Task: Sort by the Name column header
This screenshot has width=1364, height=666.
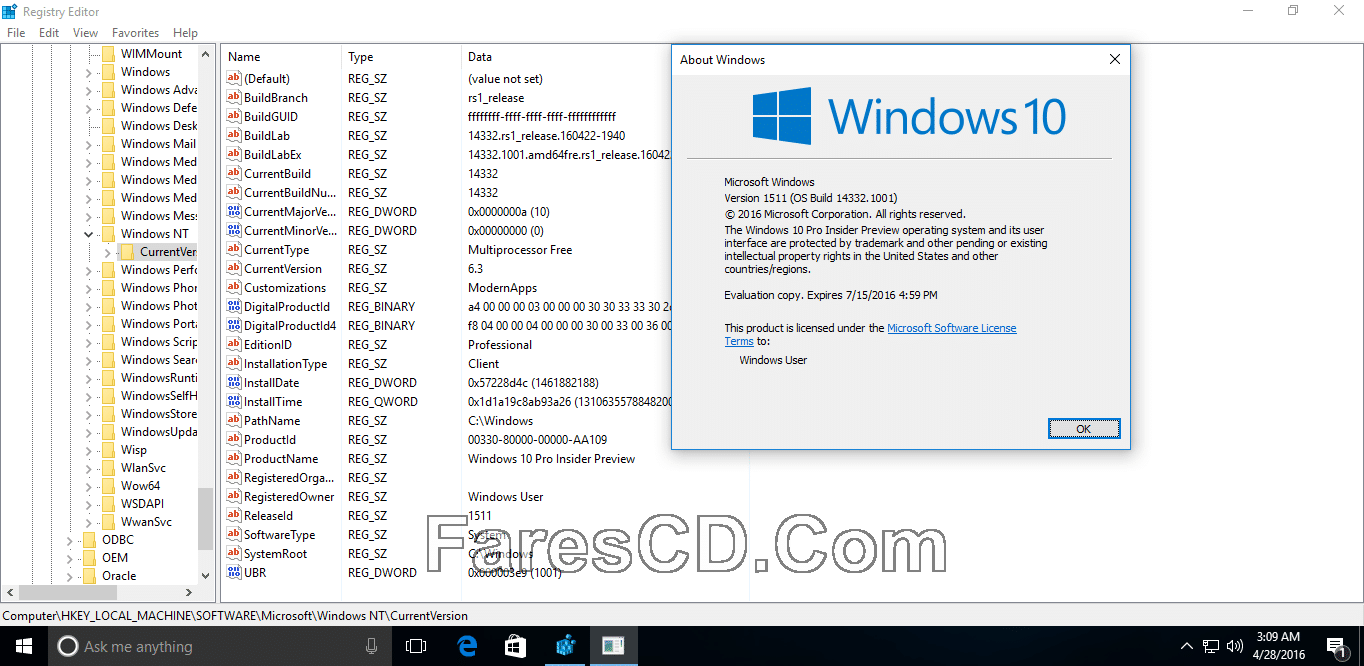Action: (x=281, y=57)
